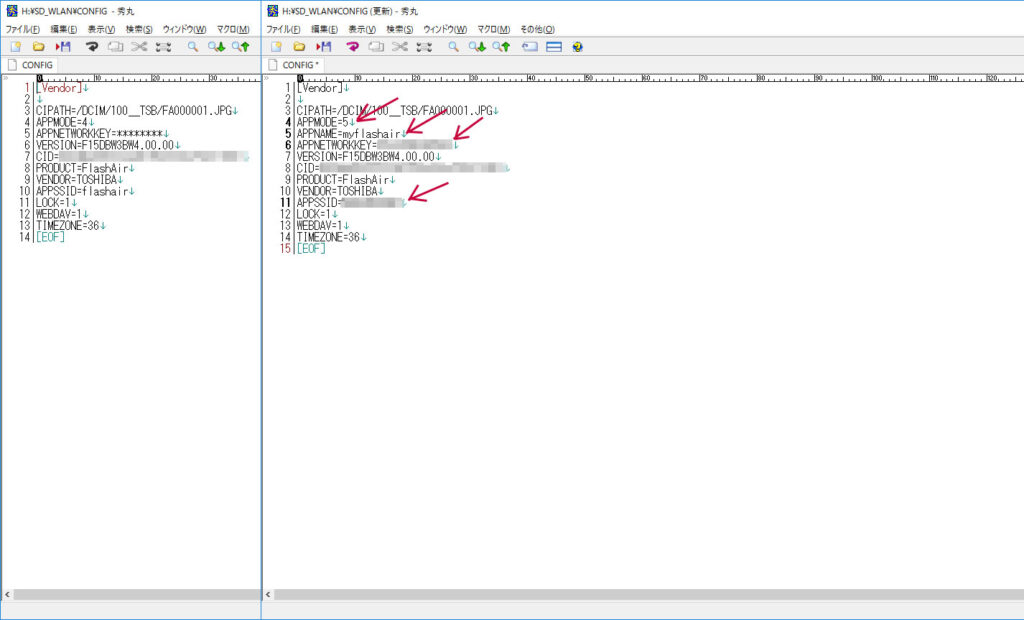Screen dimensions: 1024x620
Task: Open the ファイル(F) menu in the right window
Action: pyautogui.click(x=283, y=29)
